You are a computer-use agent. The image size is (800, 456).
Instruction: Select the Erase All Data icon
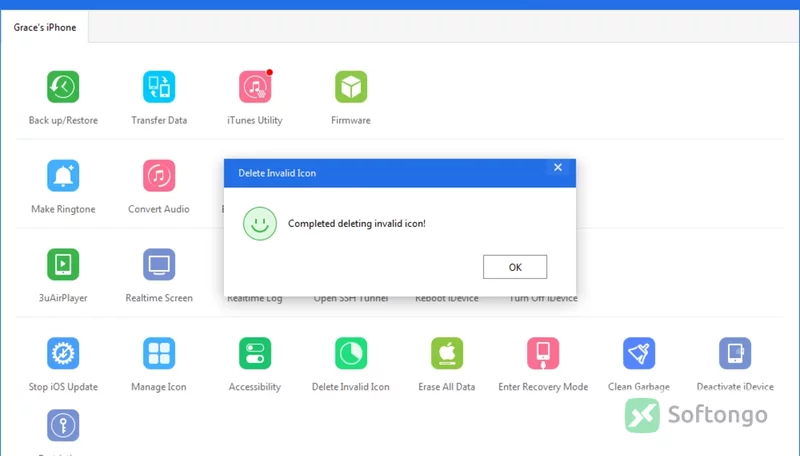click(x=447, y=353)
